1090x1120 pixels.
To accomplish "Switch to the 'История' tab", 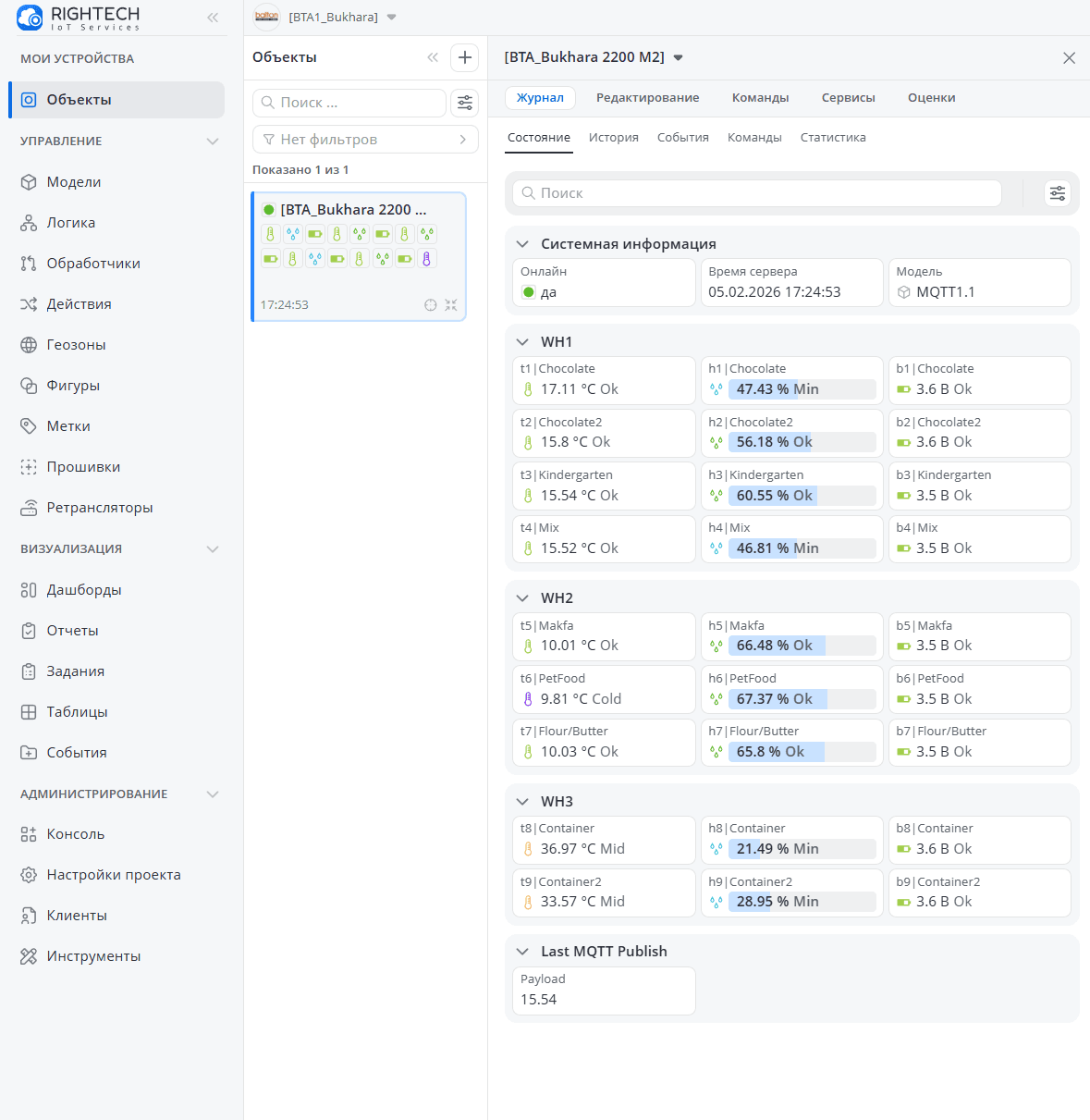I will click(614, 138).
